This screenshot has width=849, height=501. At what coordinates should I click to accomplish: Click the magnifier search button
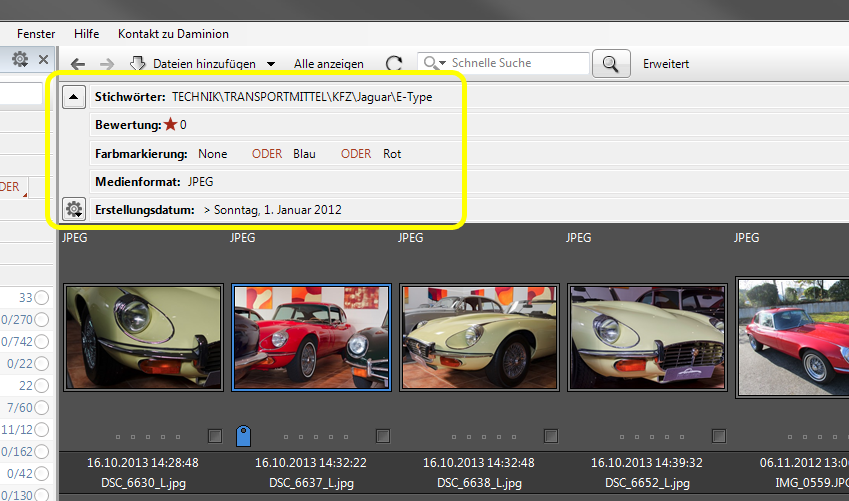(611, 64)
